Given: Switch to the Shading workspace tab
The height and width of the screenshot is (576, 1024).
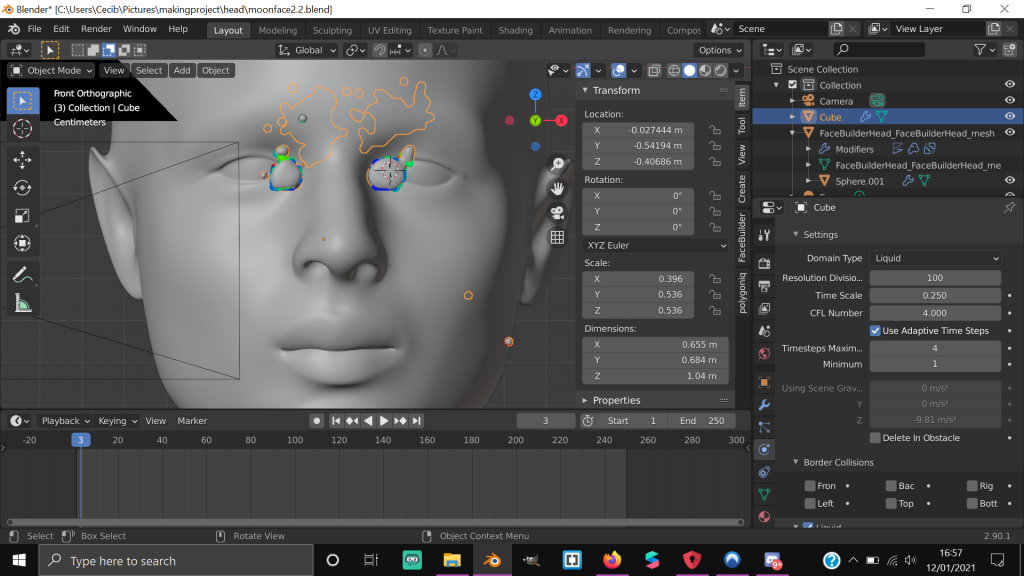Looking at the screenshot, I should [515, 30].
